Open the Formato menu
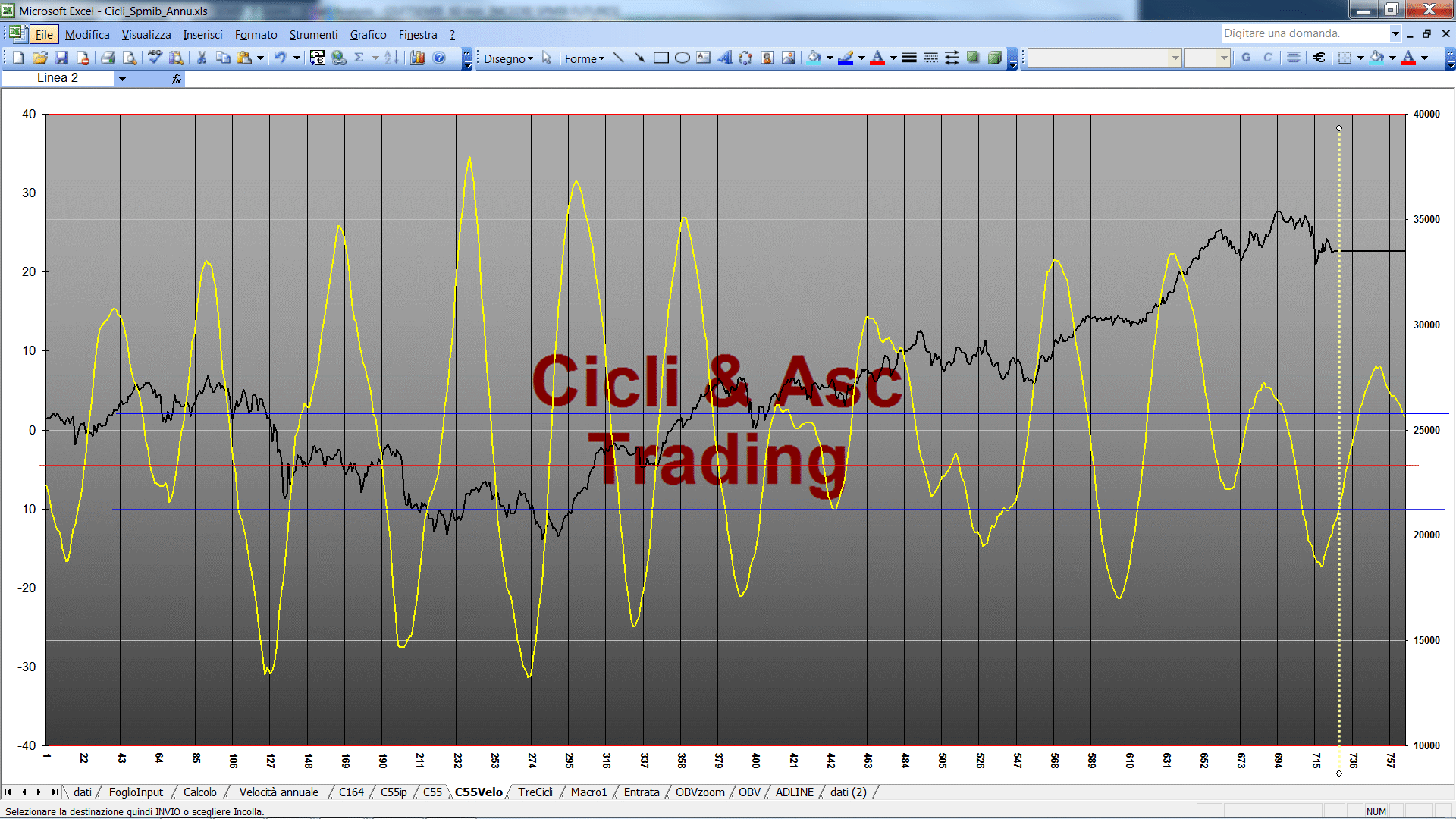Screen dimensions: 1456x819 tap(256, 34)
